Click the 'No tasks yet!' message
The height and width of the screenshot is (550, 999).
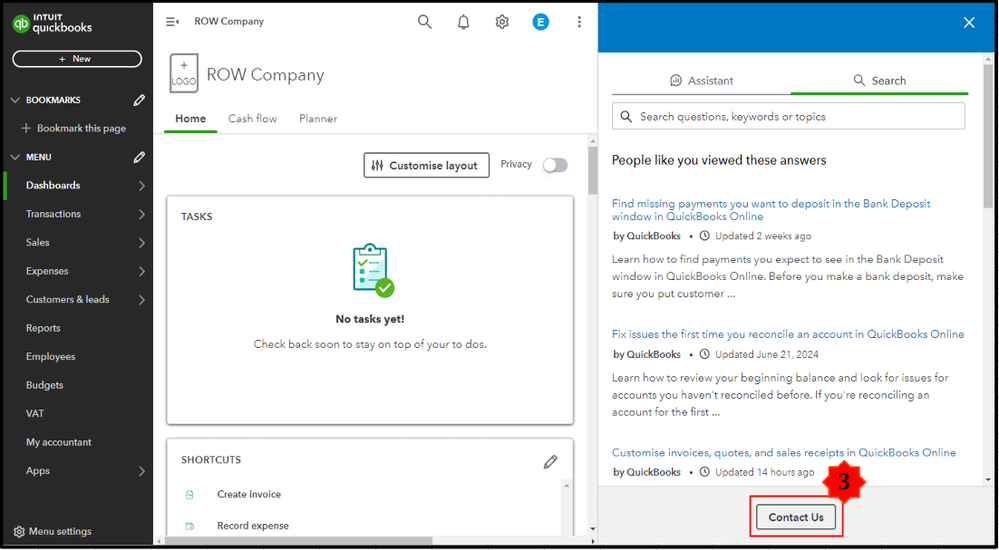click(x=370, y=319)
